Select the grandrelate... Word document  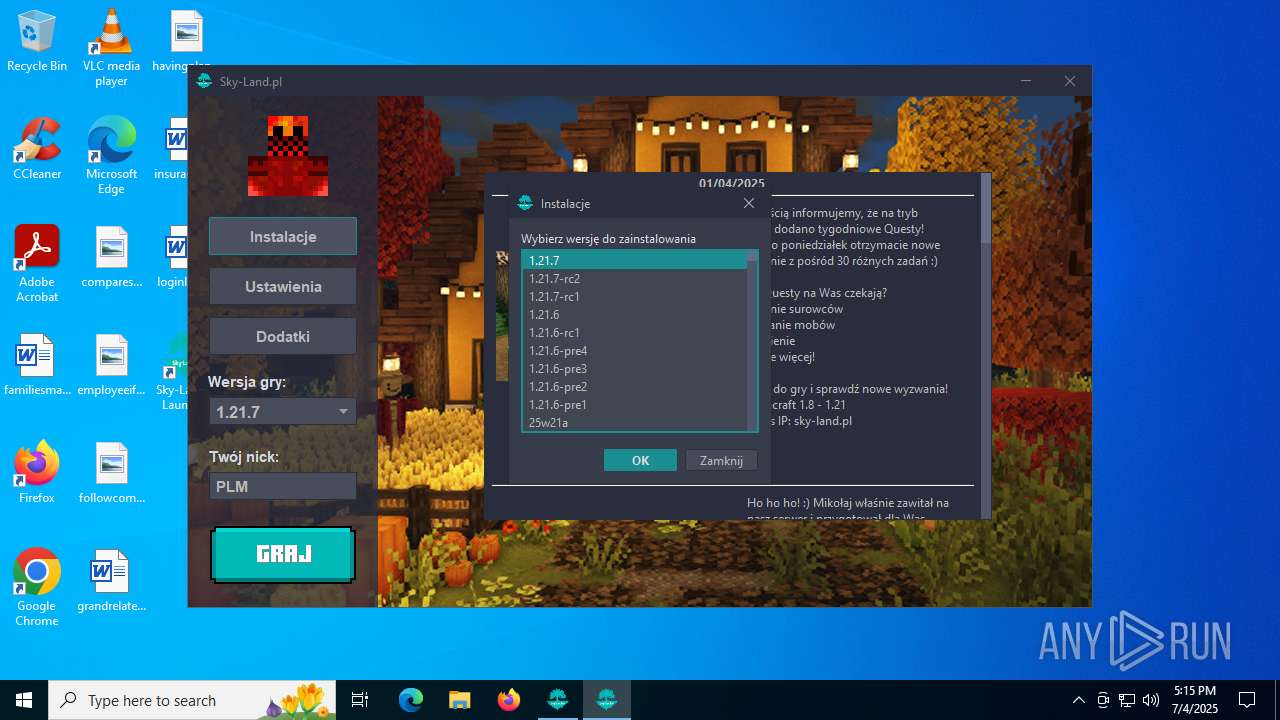(111, 581)
